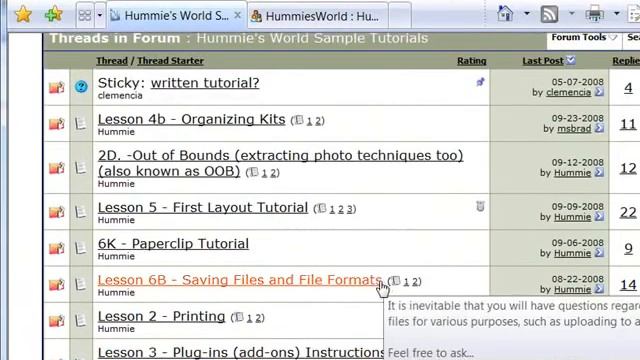Viewport: 640px width, 360px height.
Task: Click multi-page icon next to Lesson 4b title
Action: (299, 120)
